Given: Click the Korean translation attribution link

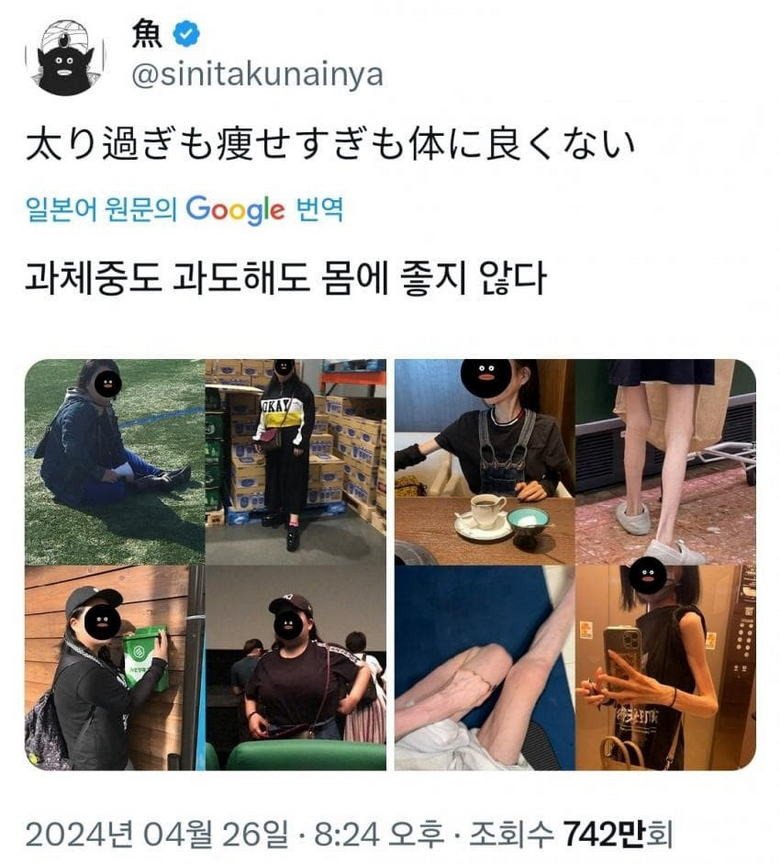Looking at the screenshot, I should 185,210.
